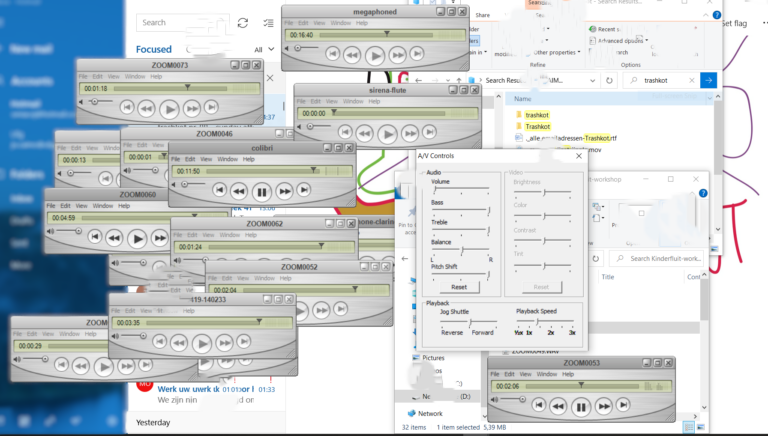768x436 pixels.
Task: Mute the colibri player speaker icon
Action: pyautogui.click(x=173, y=184)
